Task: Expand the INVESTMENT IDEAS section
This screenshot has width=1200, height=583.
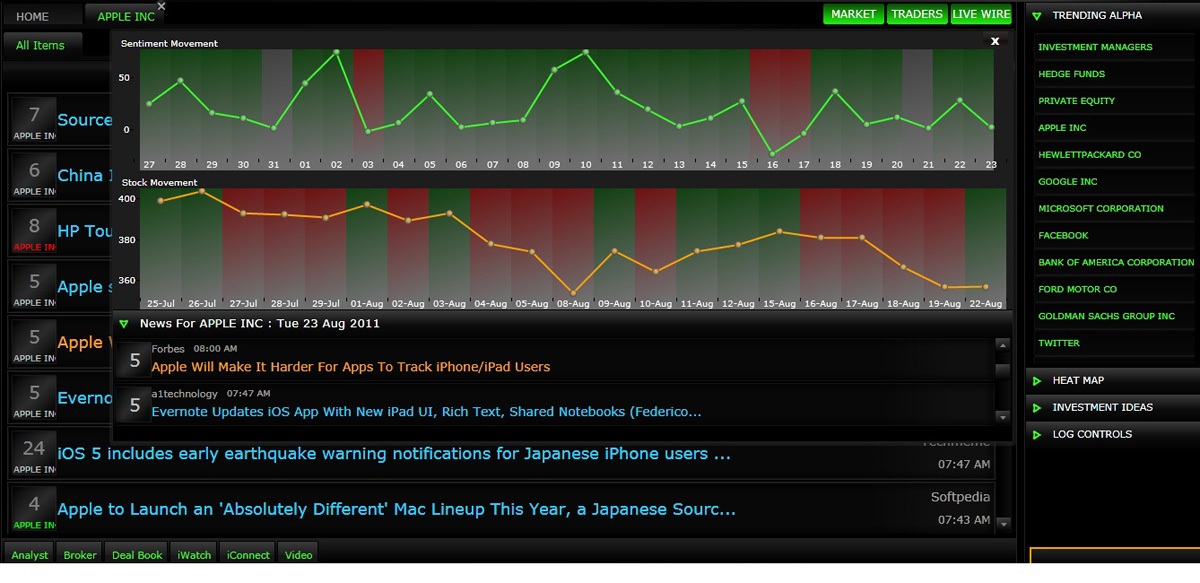Action: click(1037, 408)
